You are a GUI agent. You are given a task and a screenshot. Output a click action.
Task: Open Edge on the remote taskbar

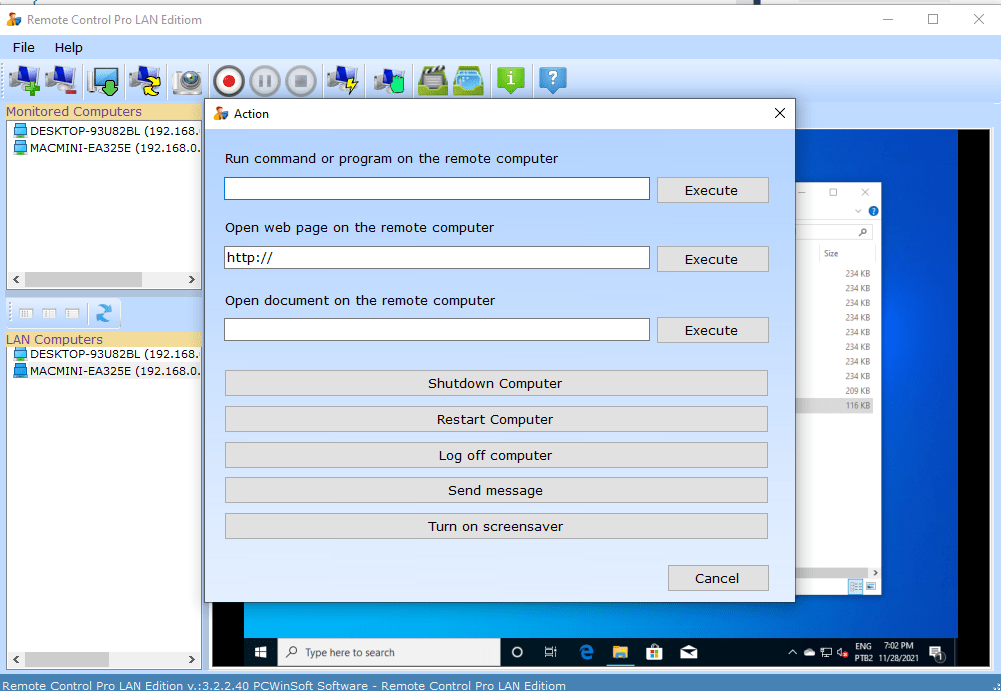tap(586, 652)
